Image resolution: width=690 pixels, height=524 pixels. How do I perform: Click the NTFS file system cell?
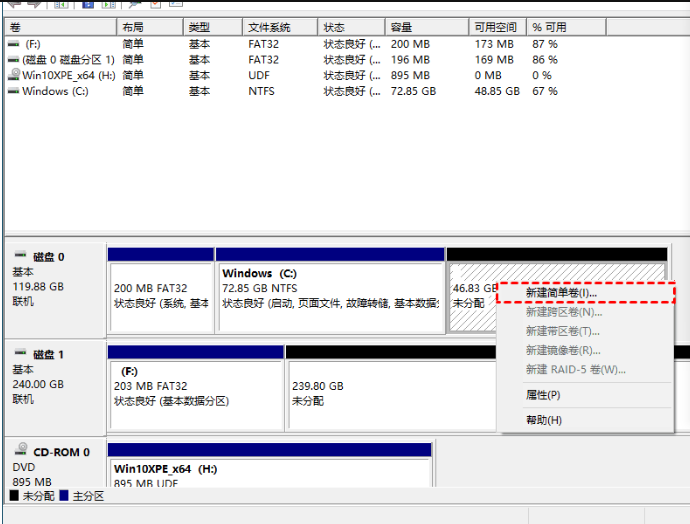click(261, 91)
